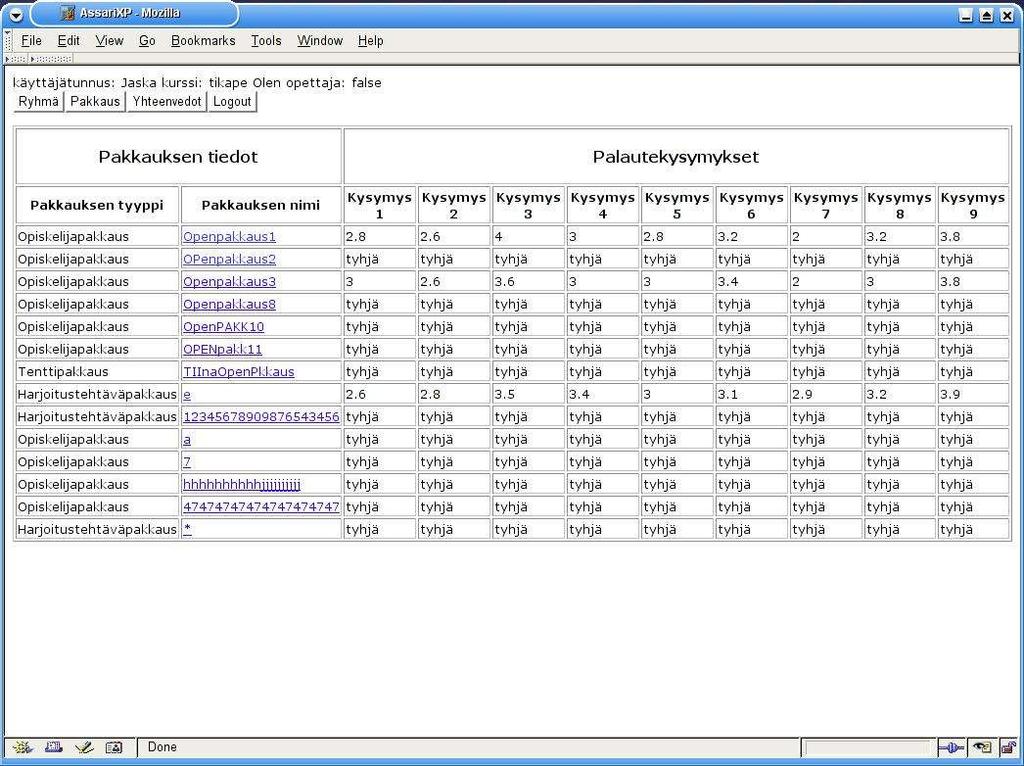The height and width of the screenshot is (766, 1024).
Task: Open the TIInaOpenPkkaus link
Action: pyautogui.click(x=238, y=372)
